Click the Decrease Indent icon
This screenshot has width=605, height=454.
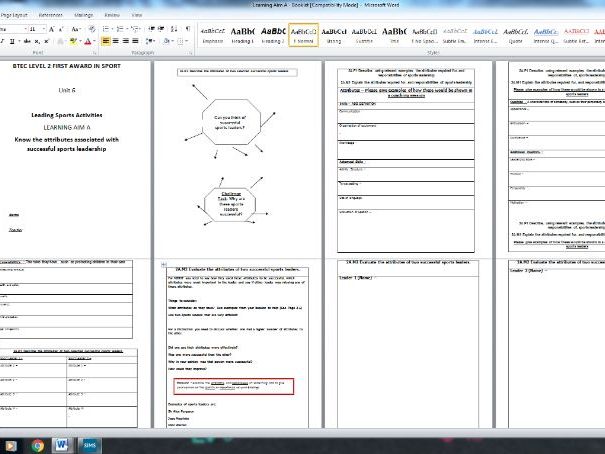click(152, 29)
